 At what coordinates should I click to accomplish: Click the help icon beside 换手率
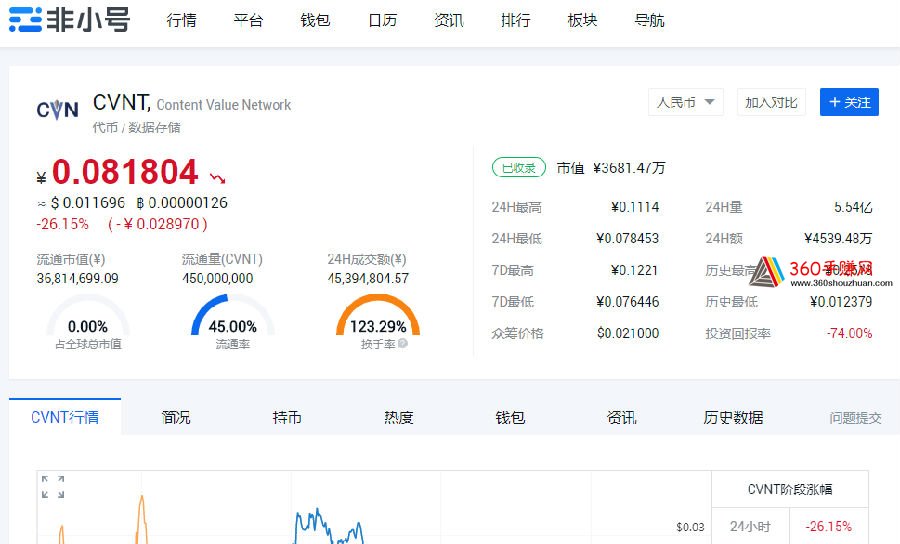click(x=403, y=343)
